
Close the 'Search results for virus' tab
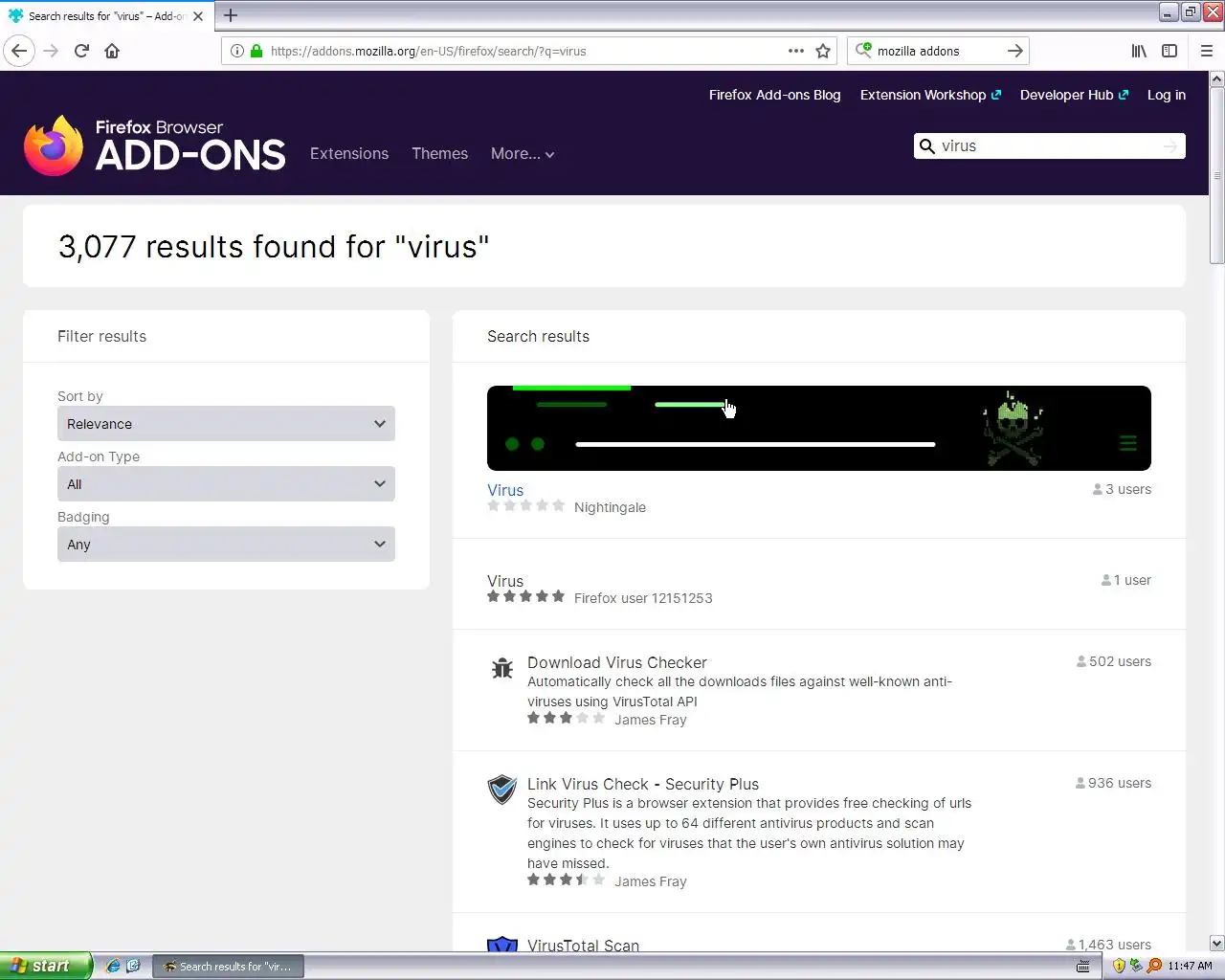198,15
